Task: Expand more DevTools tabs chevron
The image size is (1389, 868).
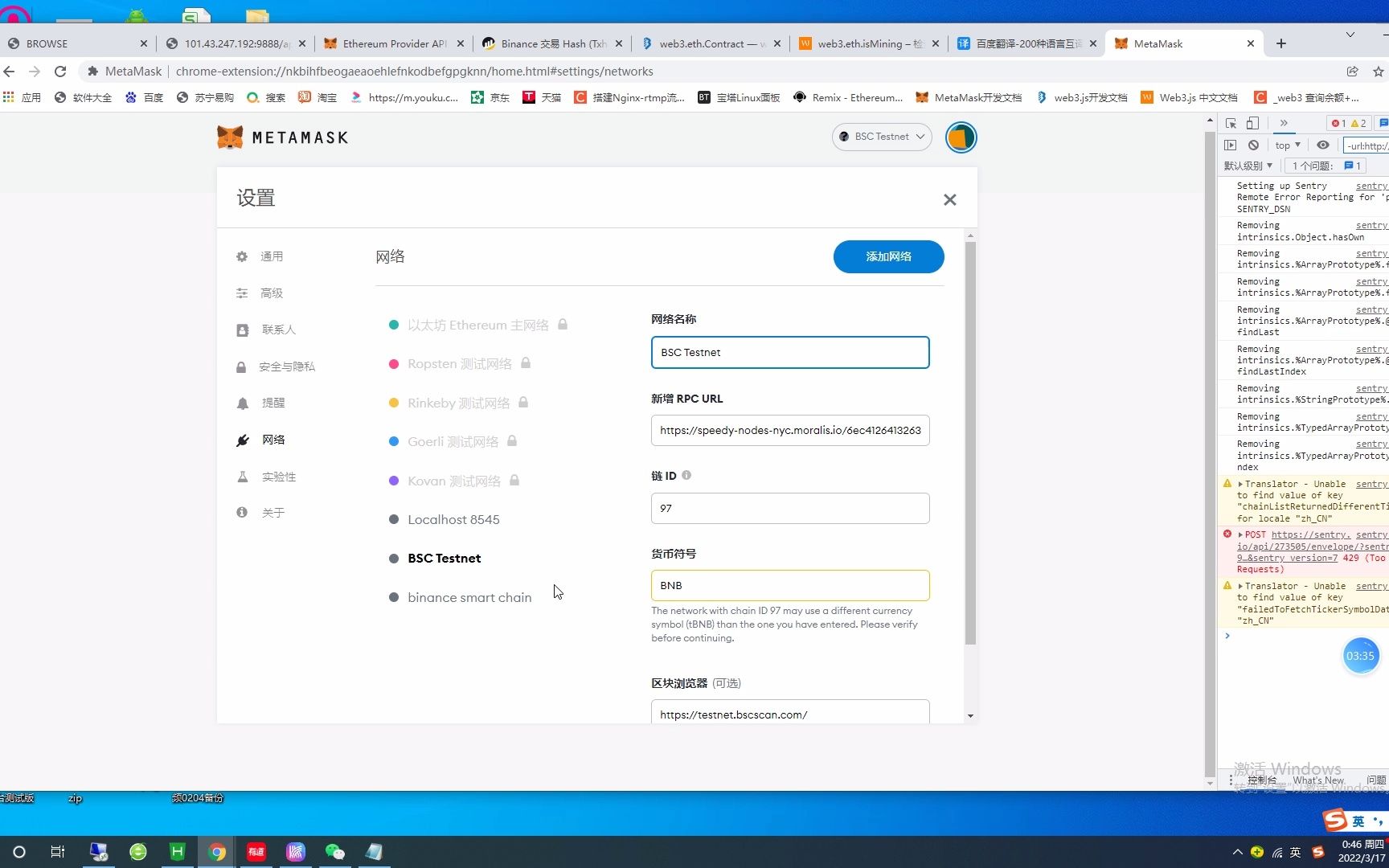Action: (1284, 123)
